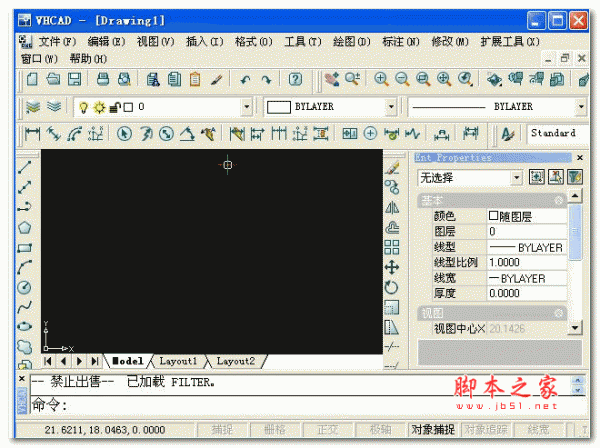The width and height of the screenshot is (600, 448).
Task: Open the layer dropdown list
Action: (247, 107)
